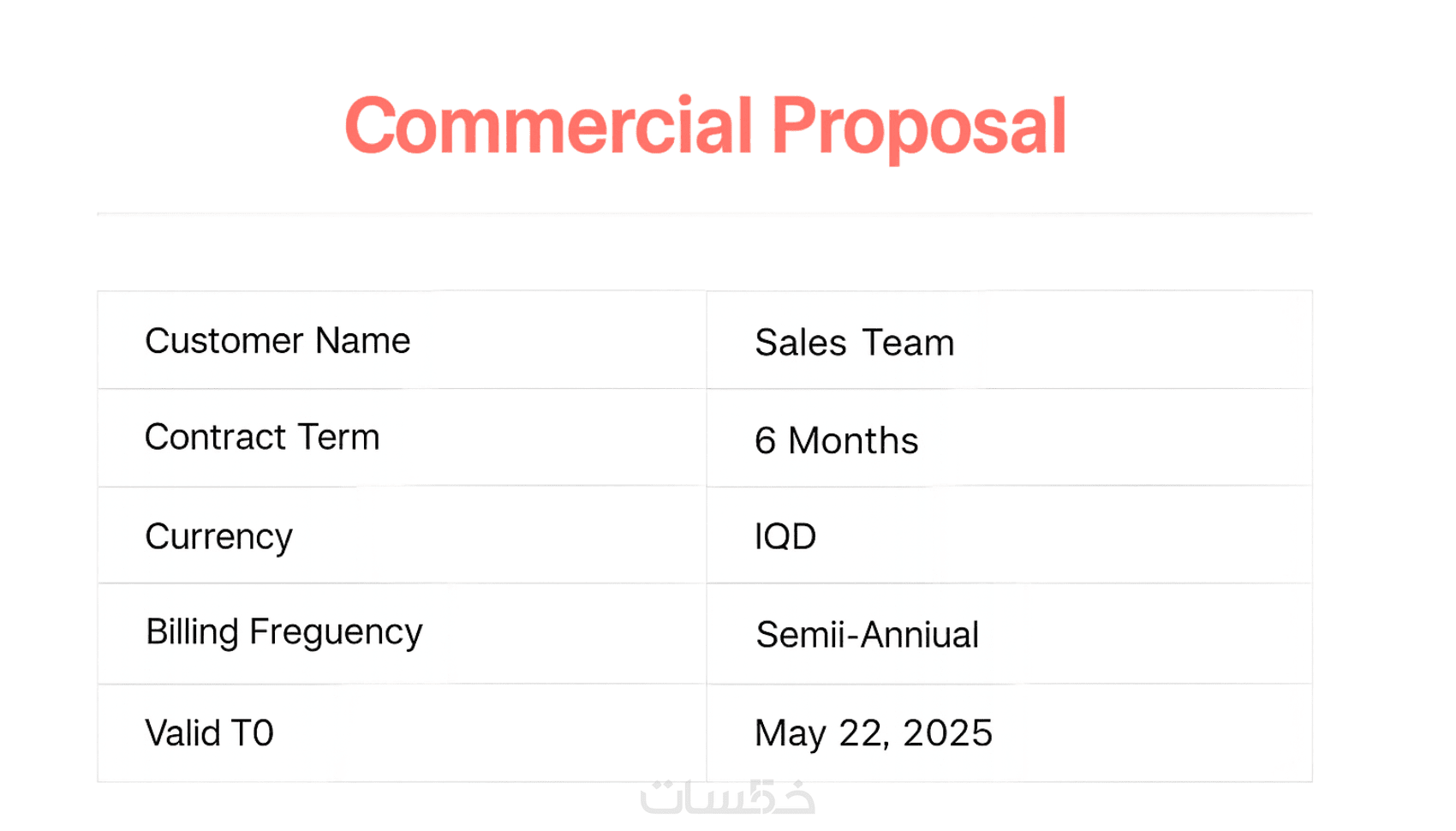Select the word "Team" in first row
This screenshot has width=1456, height=831.
(x=908, y=343)
